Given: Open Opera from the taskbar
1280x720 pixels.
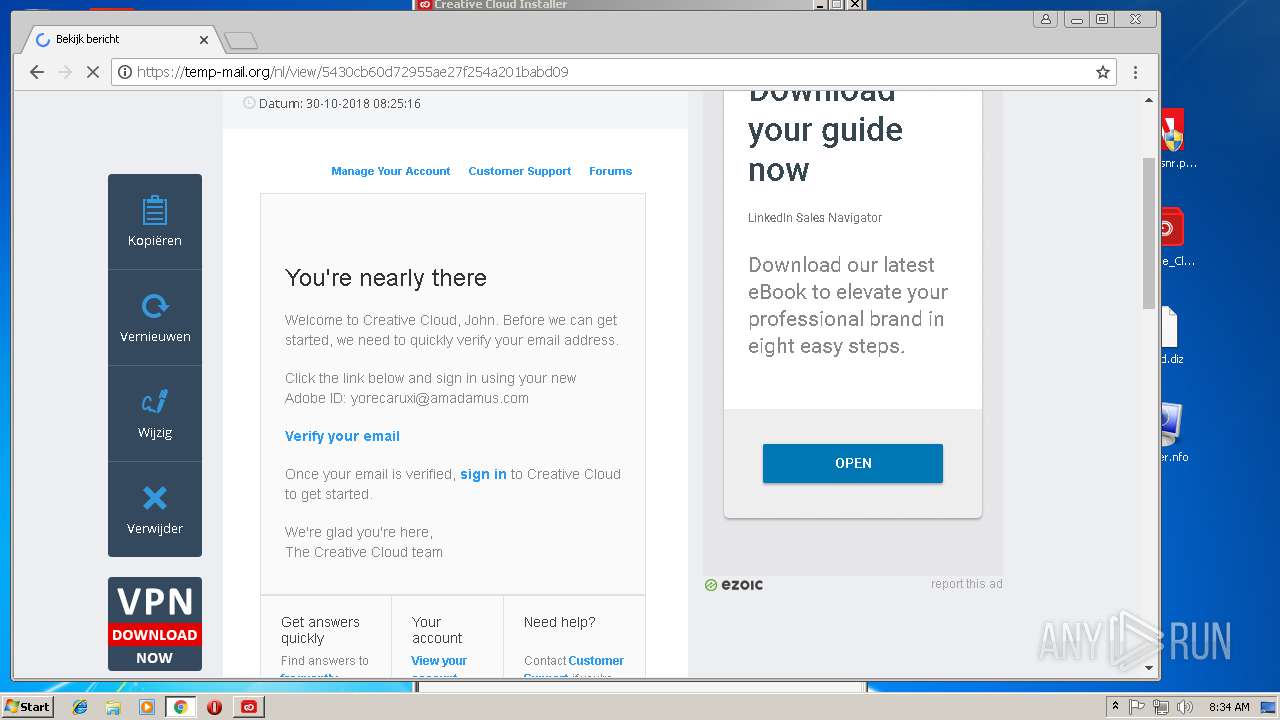Looking at the screenshot, I should [x=214, y=707].
